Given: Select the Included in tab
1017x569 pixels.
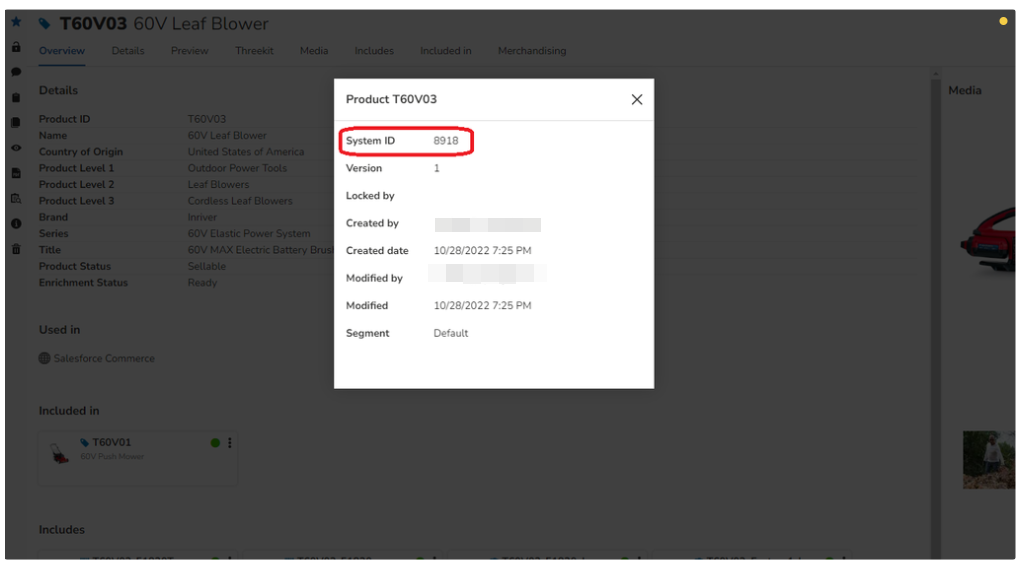Looking at the screenshot, I should 445,51.
